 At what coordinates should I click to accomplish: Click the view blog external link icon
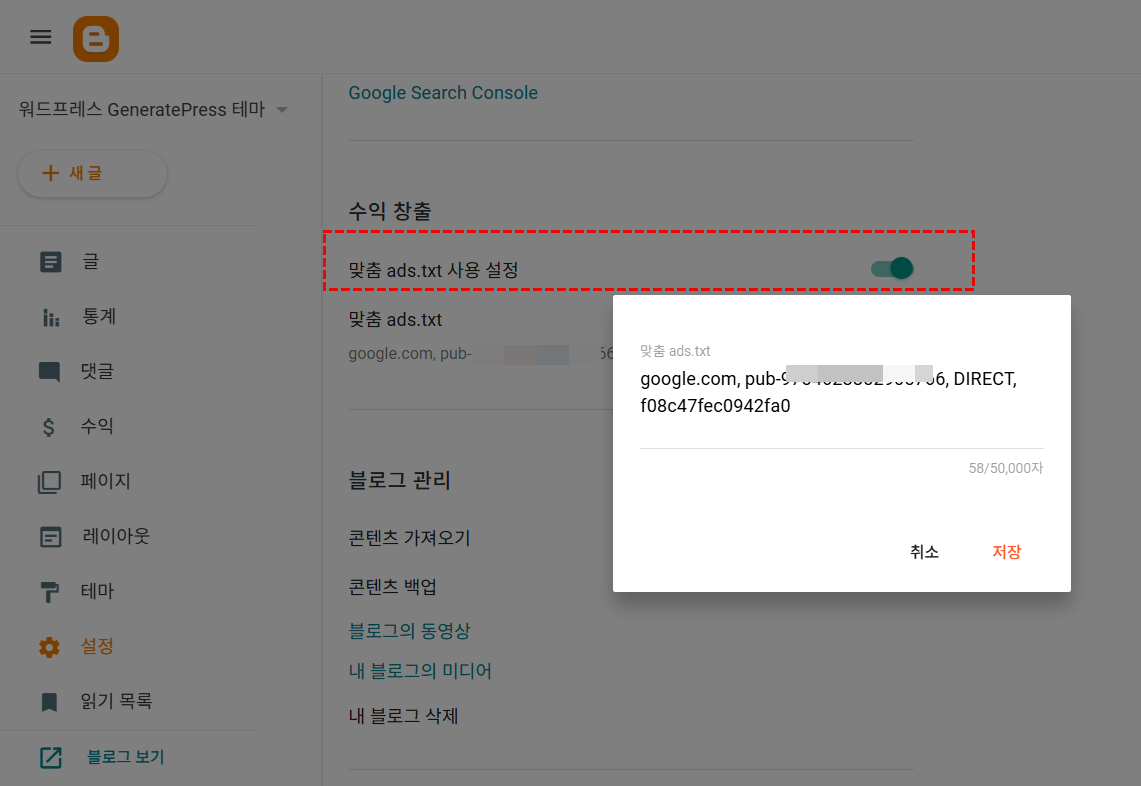[x=50, y=758]
